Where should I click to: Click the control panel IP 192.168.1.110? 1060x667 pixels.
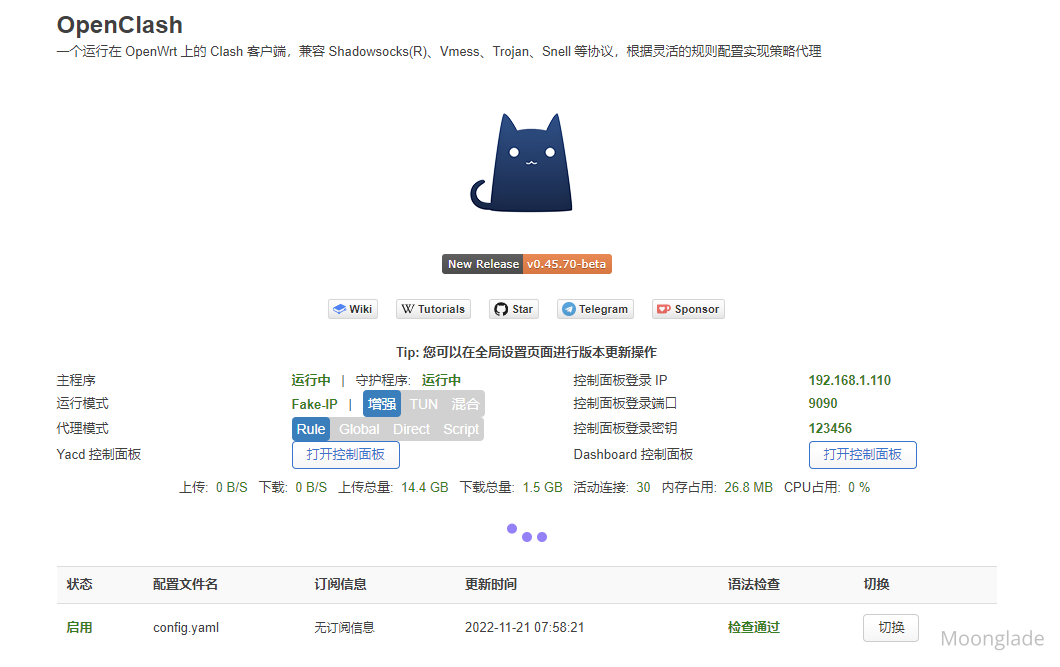849,381
